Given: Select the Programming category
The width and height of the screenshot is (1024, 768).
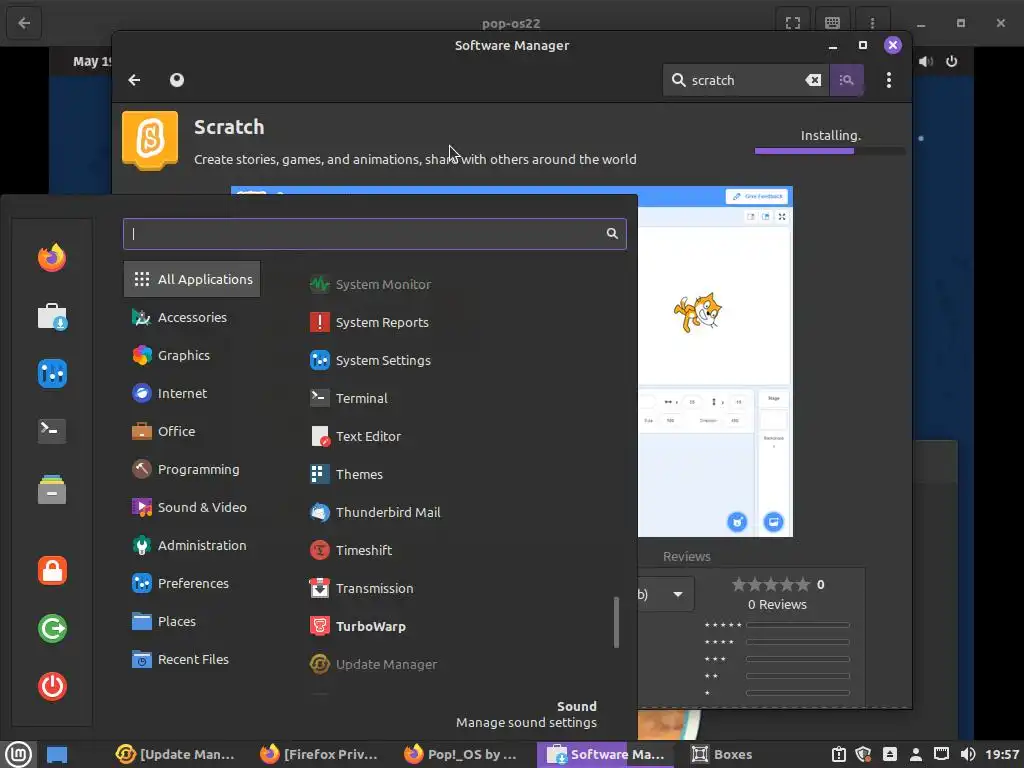Looking at the screenshot, I should point(192,469).
